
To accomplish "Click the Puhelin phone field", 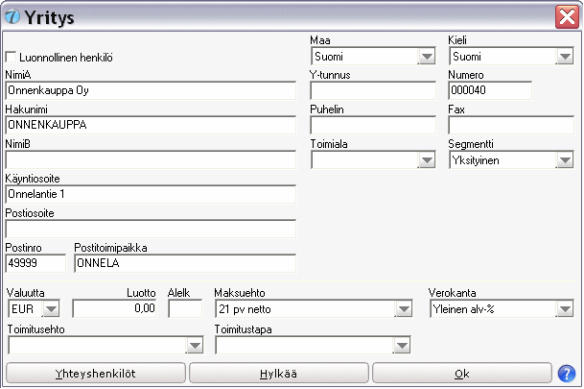I will point(373,125).
